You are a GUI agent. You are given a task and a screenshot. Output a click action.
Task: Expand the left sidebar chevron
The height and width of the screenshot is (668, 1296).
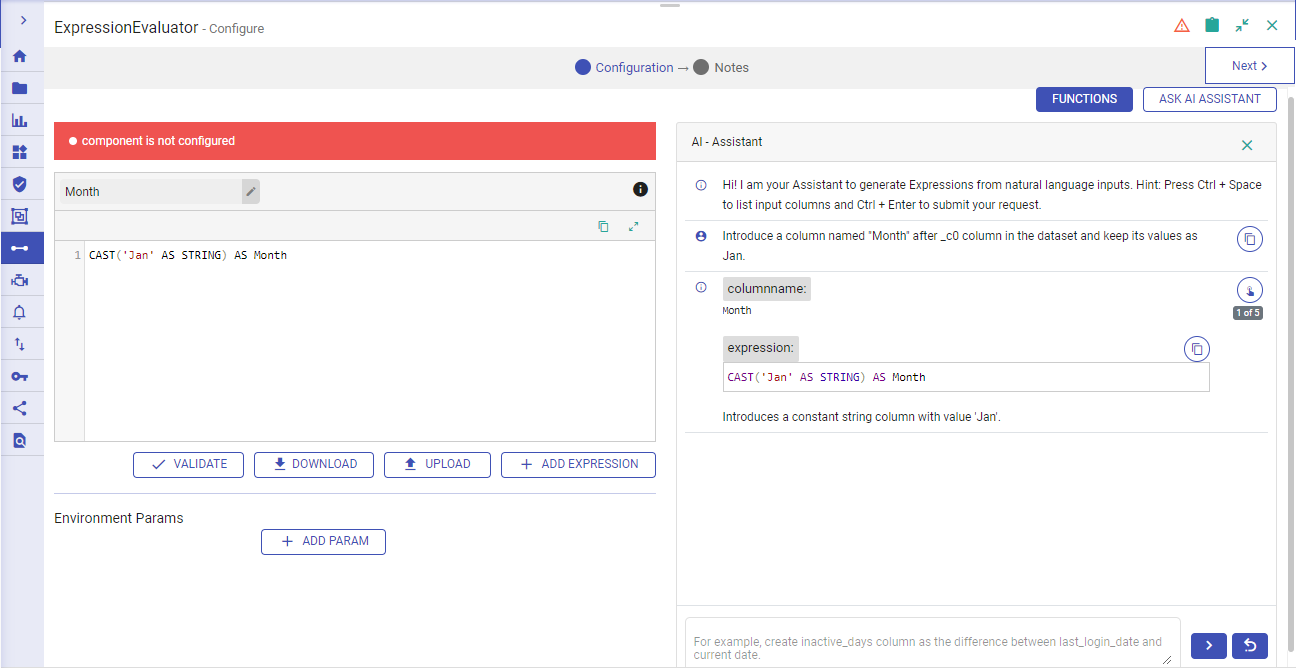pyautogui.click(x=22, y=20)
